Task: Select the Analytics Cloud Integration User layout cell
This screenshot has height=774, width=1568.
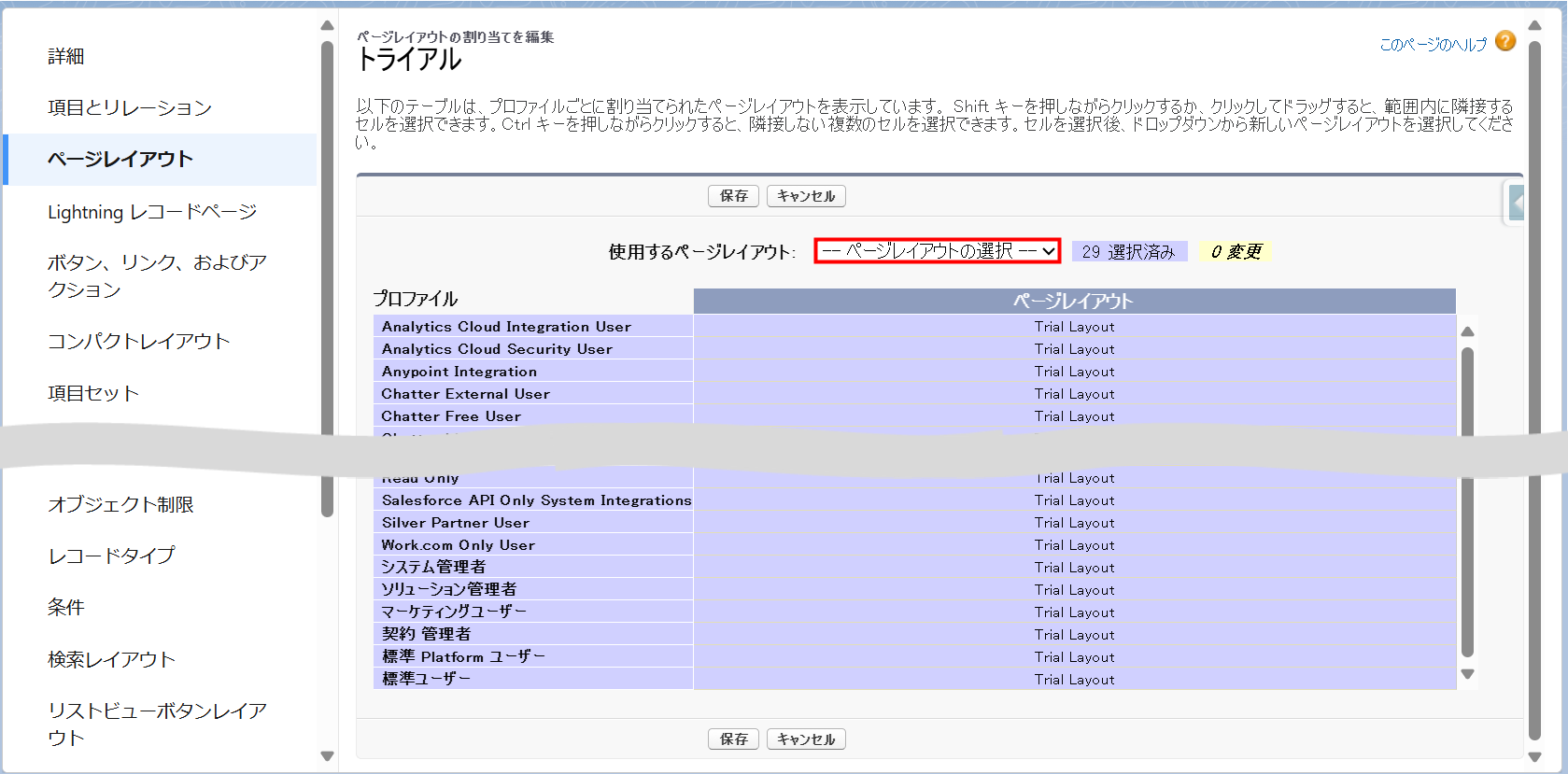Action: point(1074,327)
